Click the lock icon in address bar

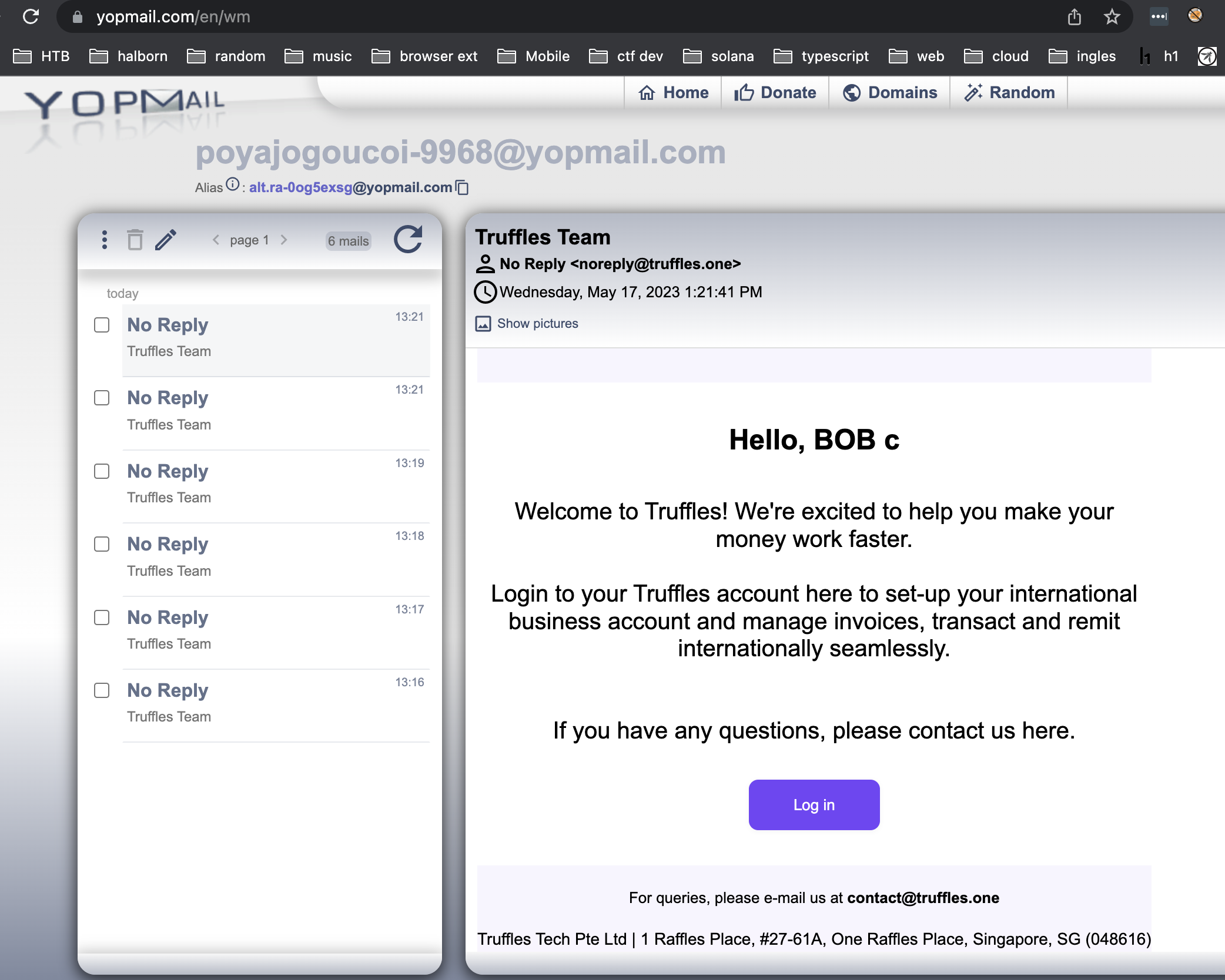pos(77,17)
